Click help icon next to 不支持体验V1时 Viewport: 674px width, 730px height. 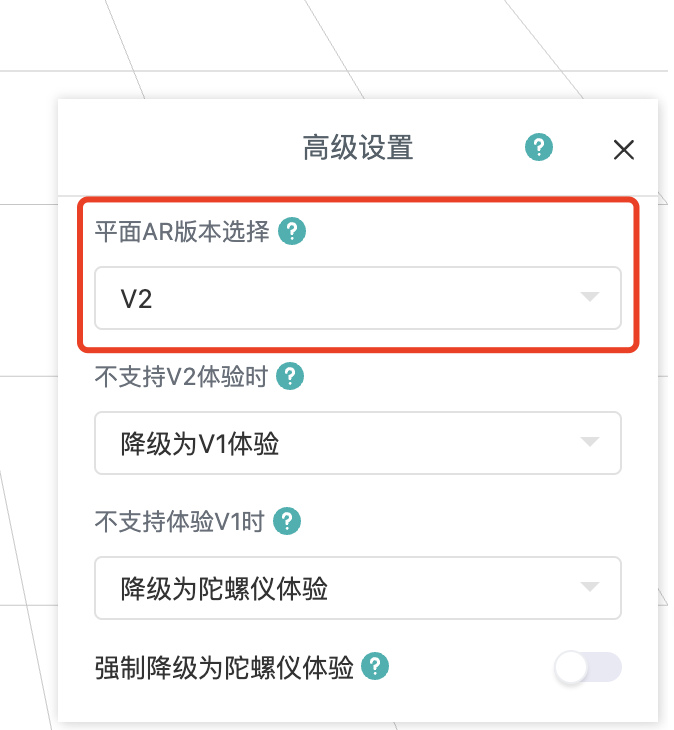coord(287,521)
